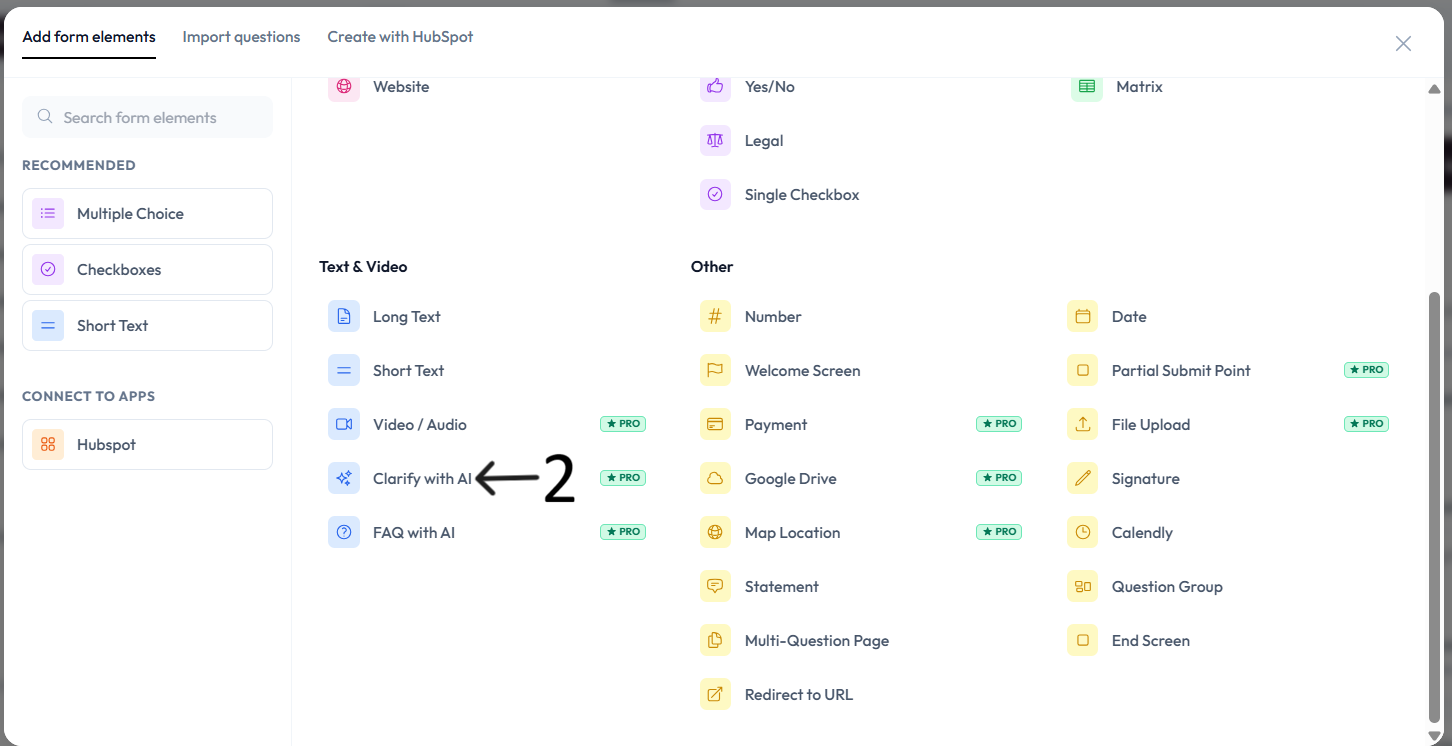Click the Hubspot orange grid icon

point(48,445)
